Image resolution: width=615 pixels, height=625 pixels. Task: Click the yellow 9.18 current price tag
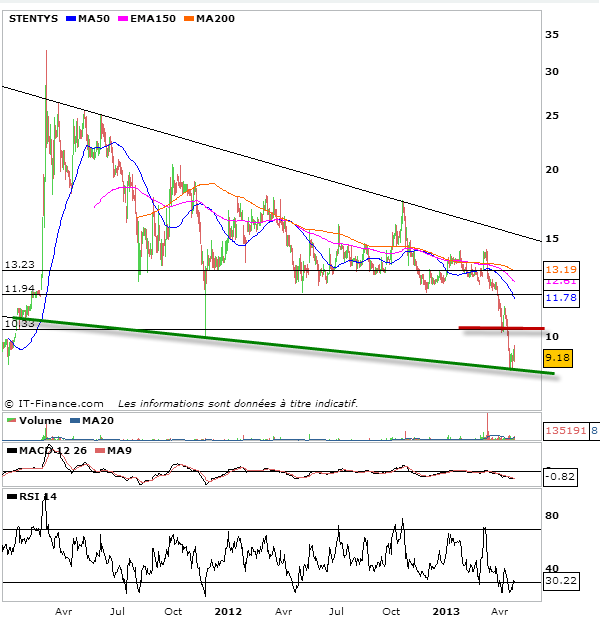click(557, 356)
